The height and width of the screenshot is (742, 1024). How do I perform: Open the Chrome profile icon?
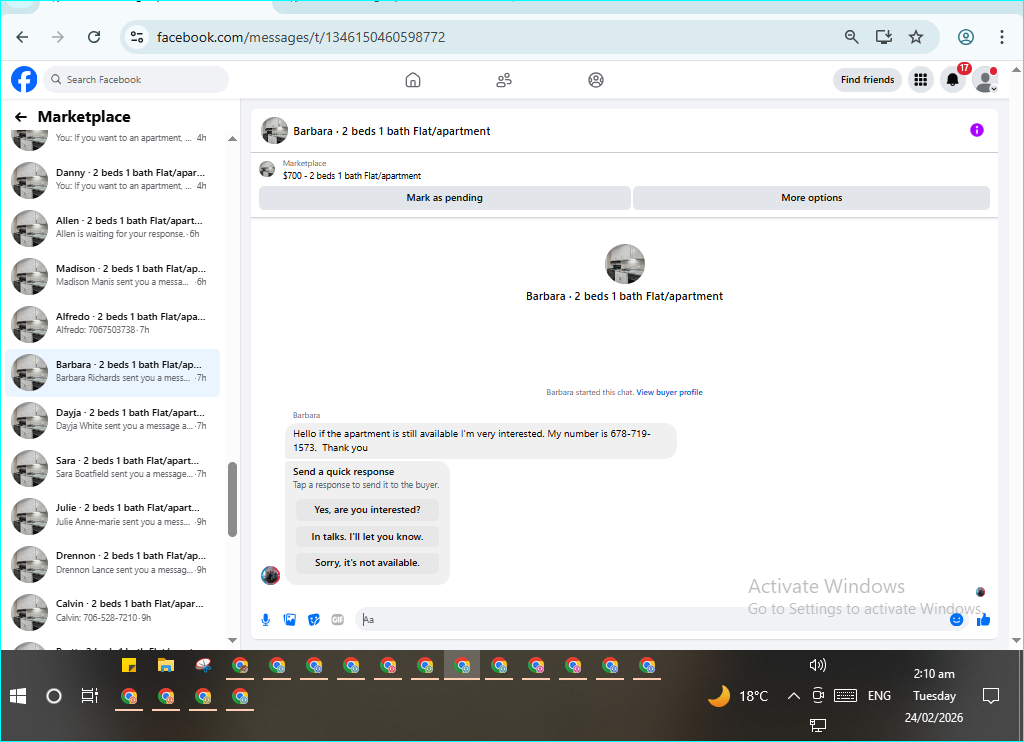(x=966, y=37)
